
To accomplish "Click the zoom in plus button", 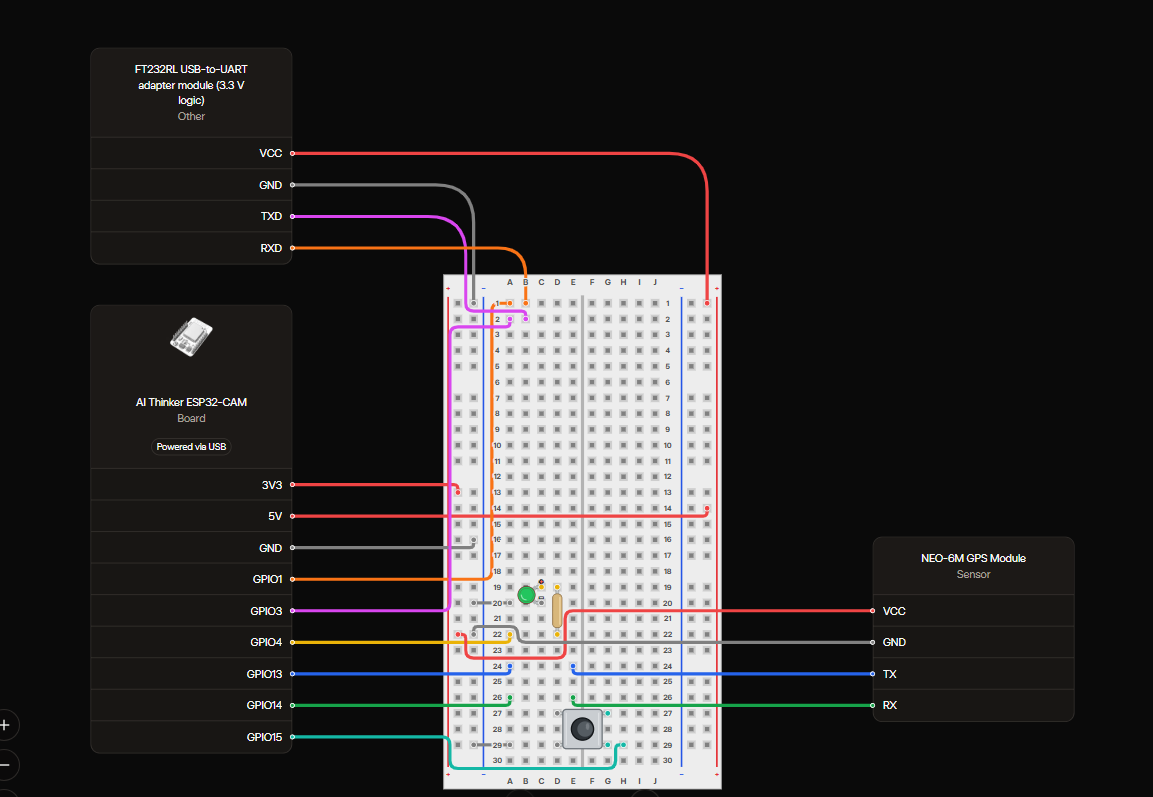I will (5, 725).
